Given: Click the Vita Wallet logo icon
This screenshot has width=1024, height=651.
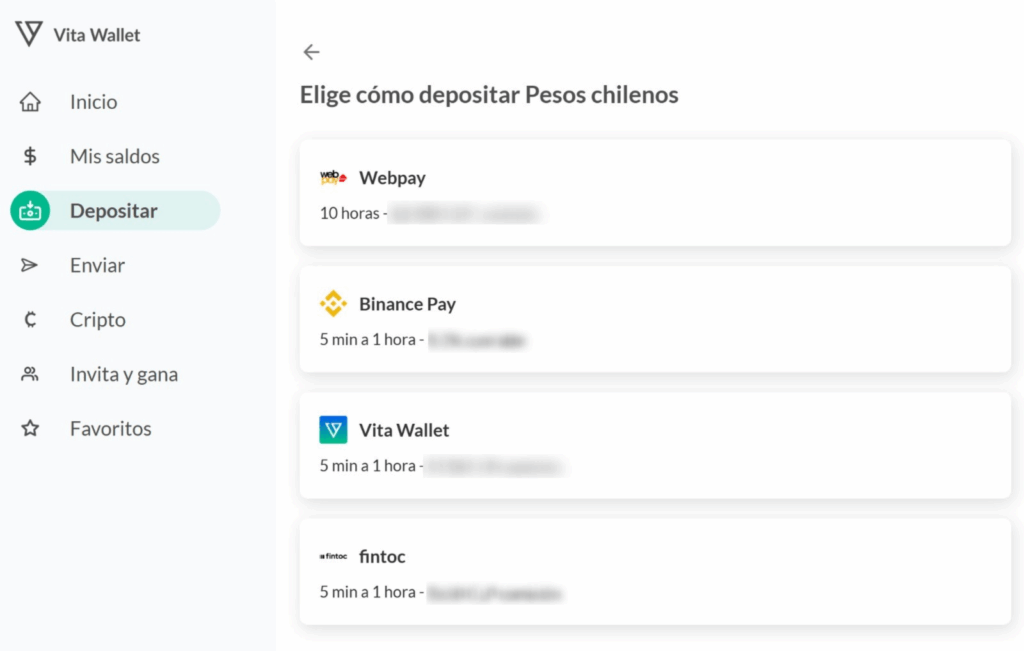Looking at the screenshot, I should point(29,33).
